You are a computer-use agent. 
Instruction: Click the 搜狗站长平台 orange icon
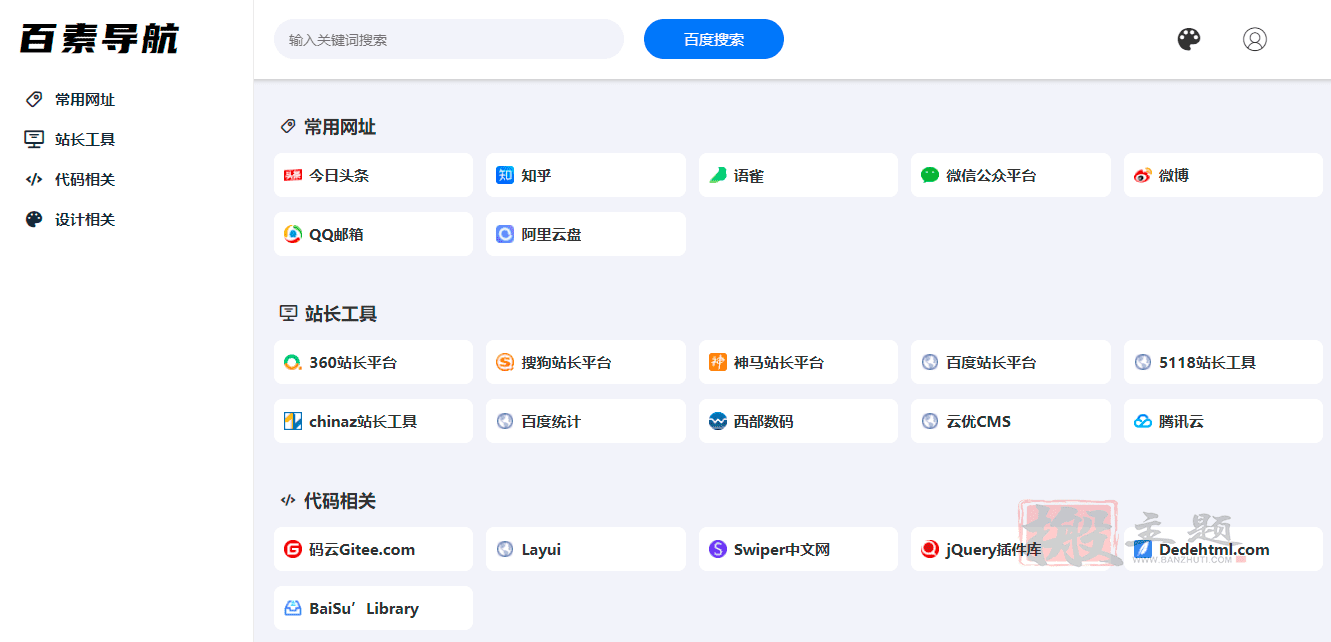click(505, 362)
